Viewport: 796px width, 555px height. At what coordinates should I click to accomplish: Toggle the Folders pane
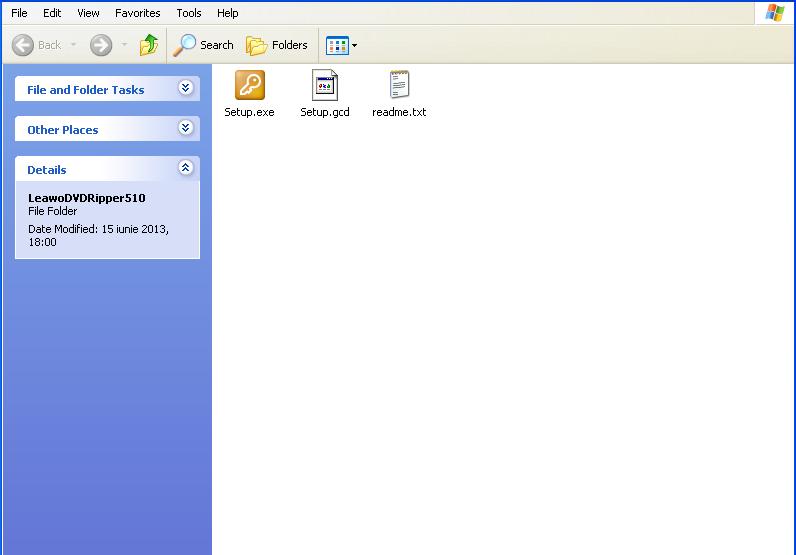coord(277,45)
